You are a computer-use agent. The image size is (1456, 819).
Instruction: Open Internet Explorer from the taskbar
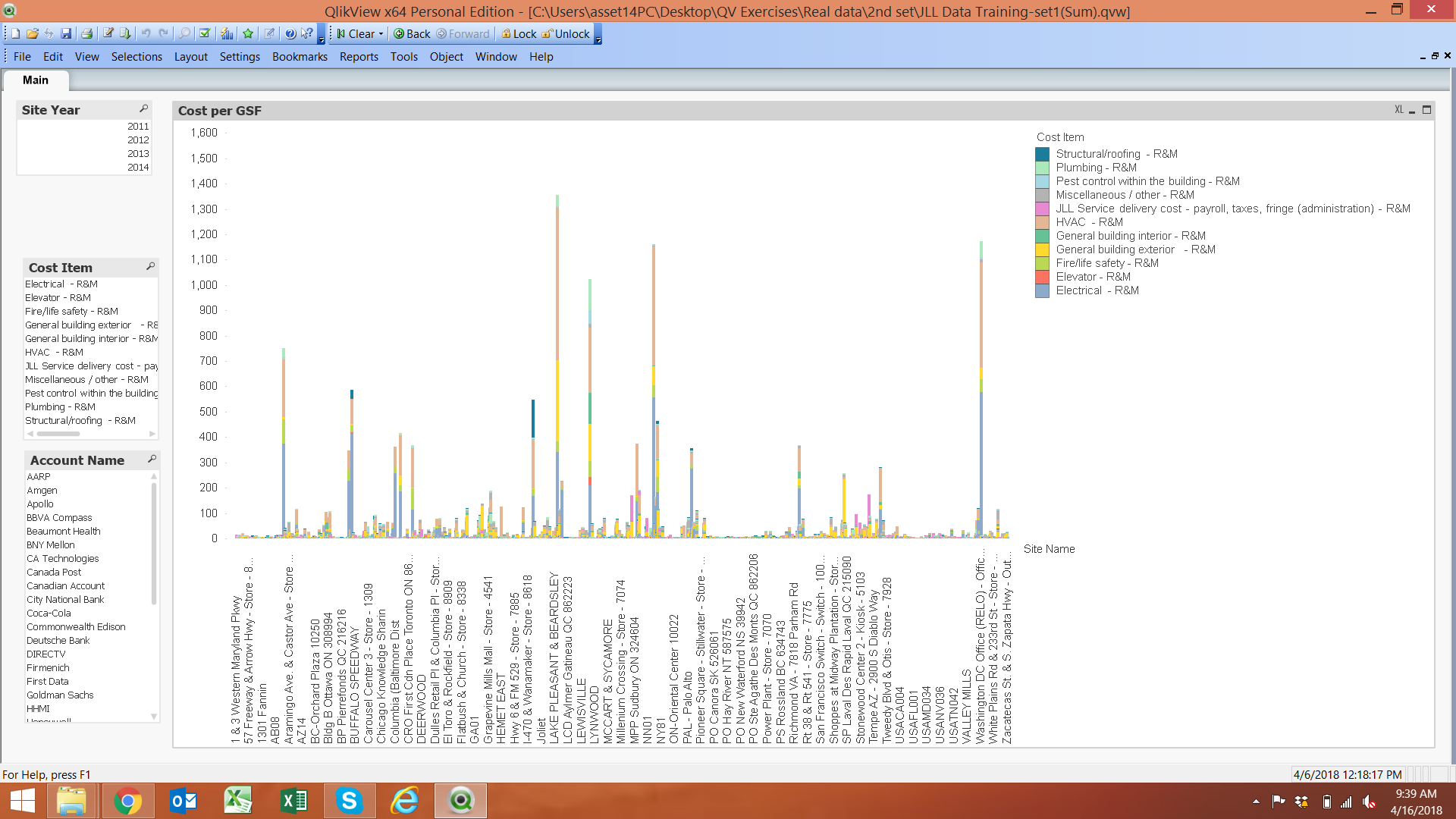point(404,801)
